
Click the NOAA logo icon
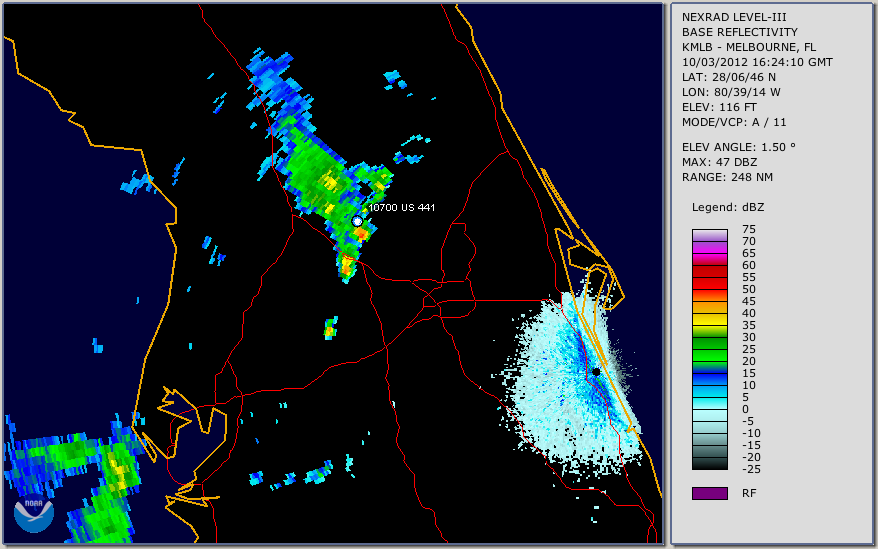(34, 514)
